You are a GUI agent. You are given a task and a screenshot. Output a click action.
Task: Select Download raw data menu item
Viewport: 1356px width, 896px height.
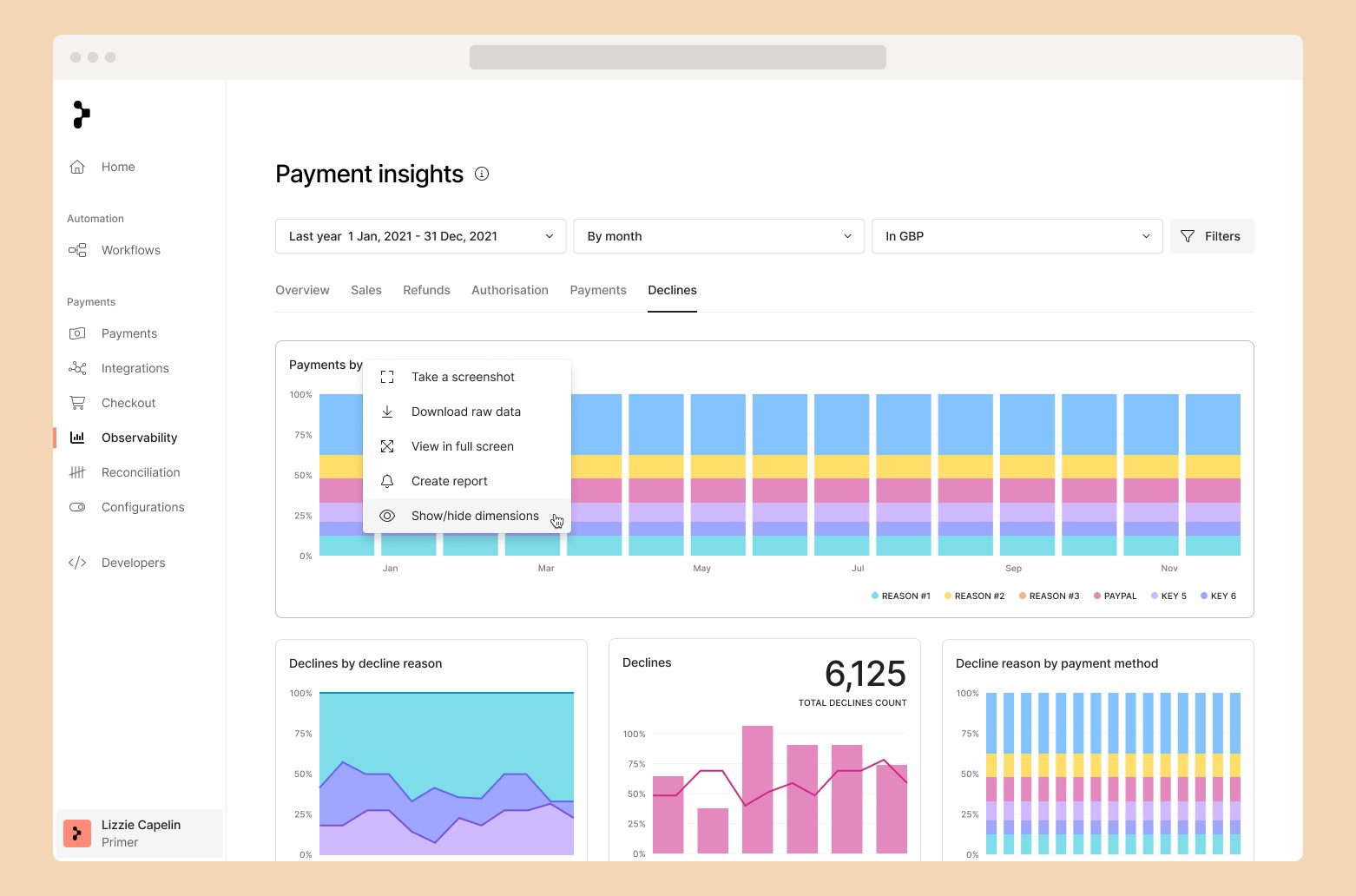(465, 412)
